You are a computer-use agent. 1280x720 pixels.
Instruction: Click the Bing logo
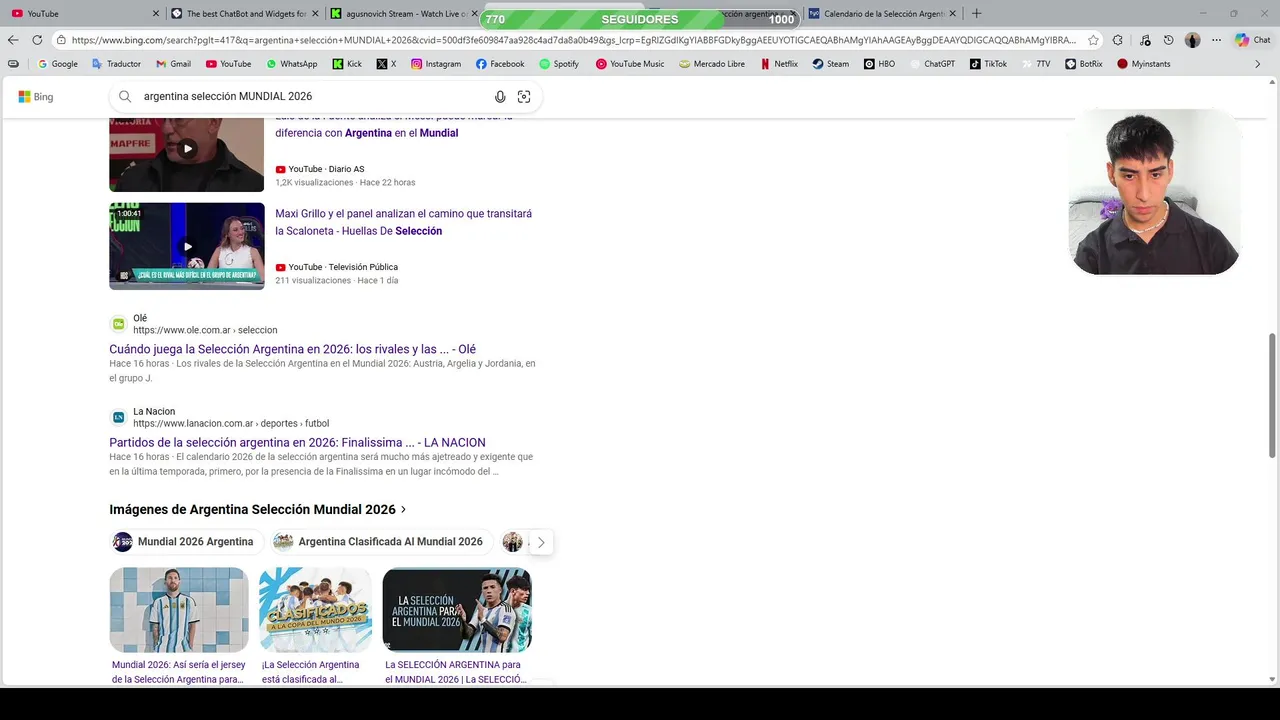(35, 97)
